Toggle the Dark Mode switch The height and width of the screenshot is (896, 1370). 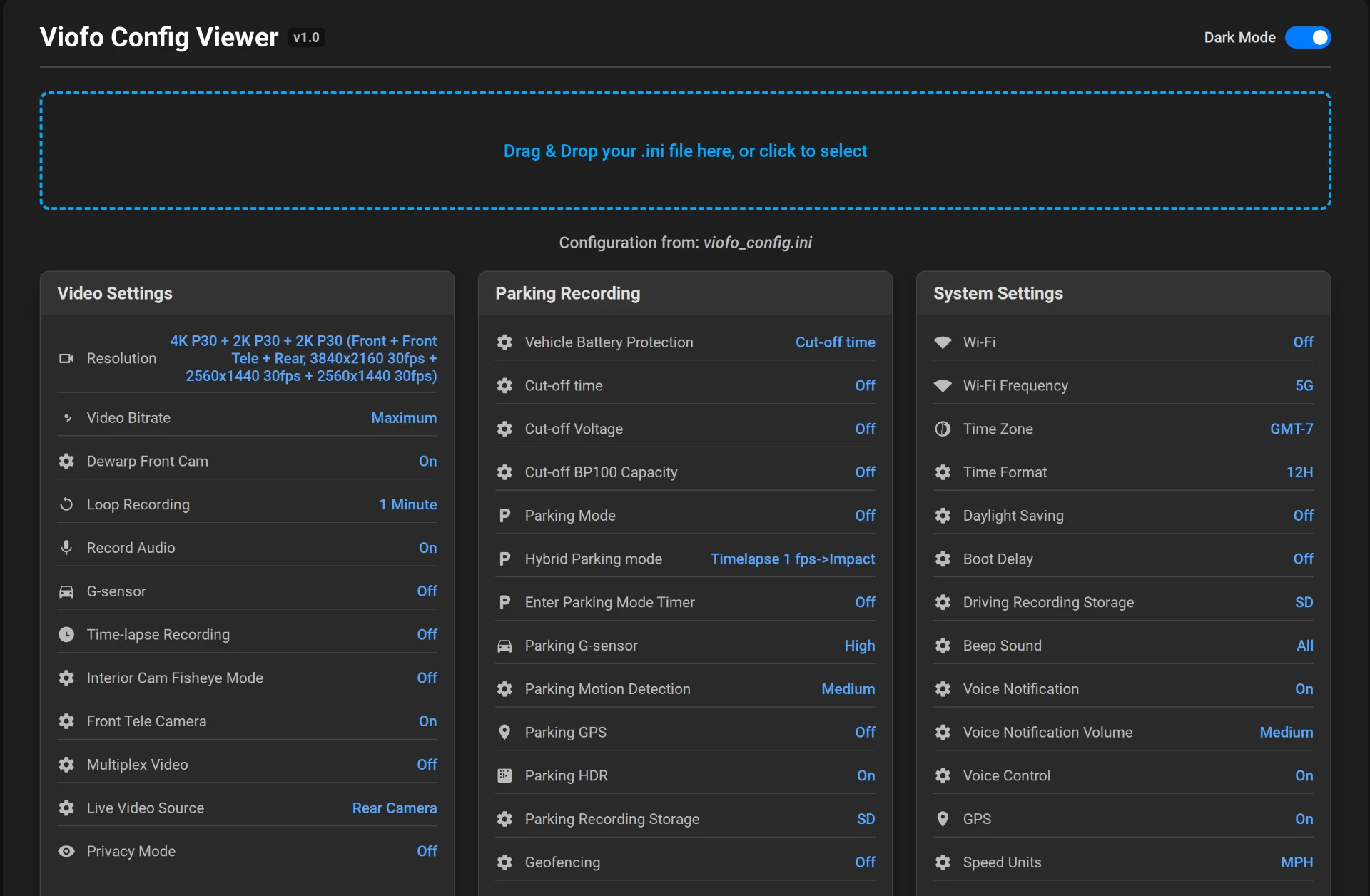coord(1307,37)
